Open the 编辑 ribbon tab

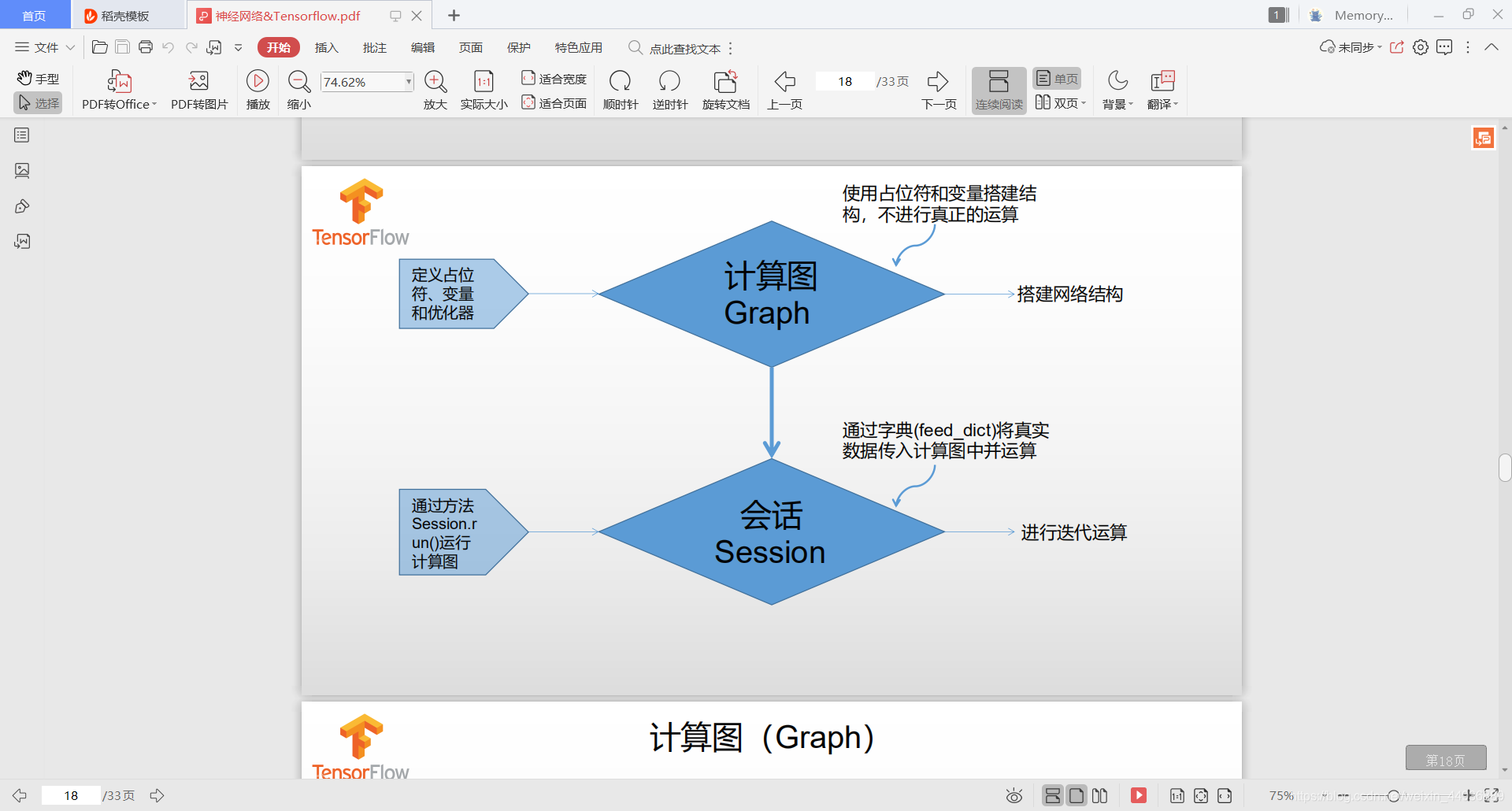423,47
